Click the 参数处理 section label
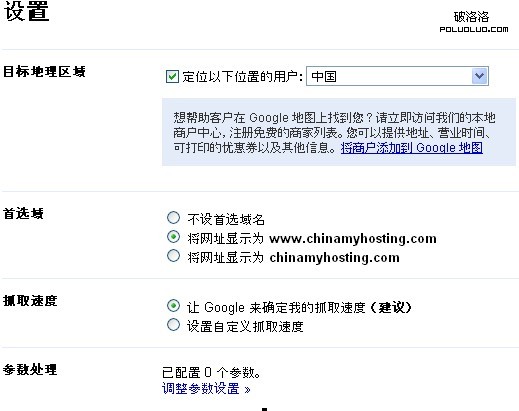The width and height of the screenshot is (519, 411). pos(30,369)
